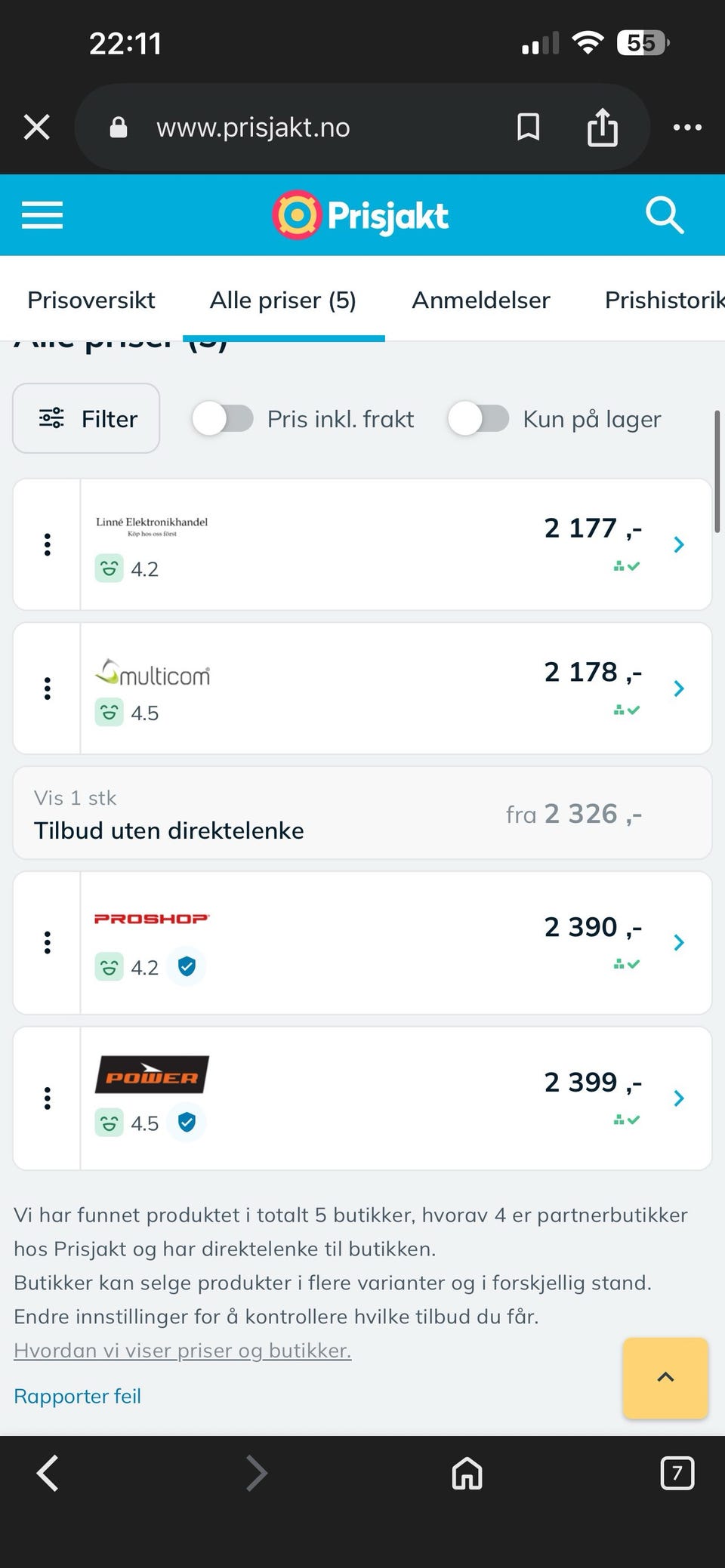Bookmark this page in browser
Image resolution: width=725 pixels, height=1568 pixels.
[528, 127]
